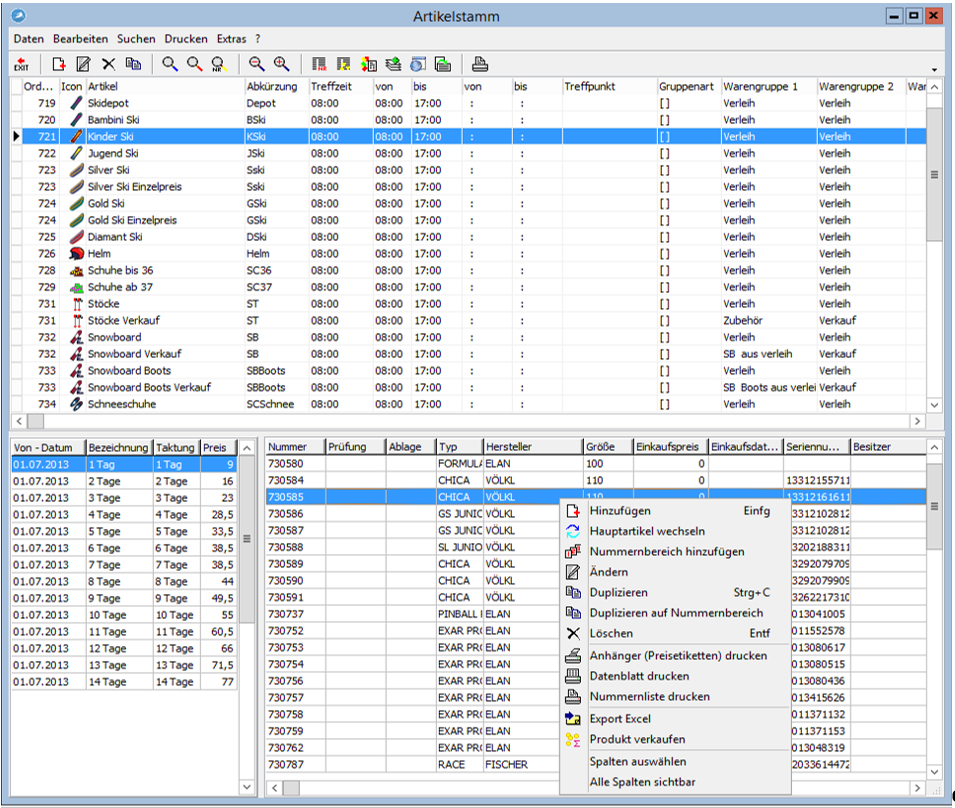Choose Spalten auswählen menu entry

pos(675,762)
